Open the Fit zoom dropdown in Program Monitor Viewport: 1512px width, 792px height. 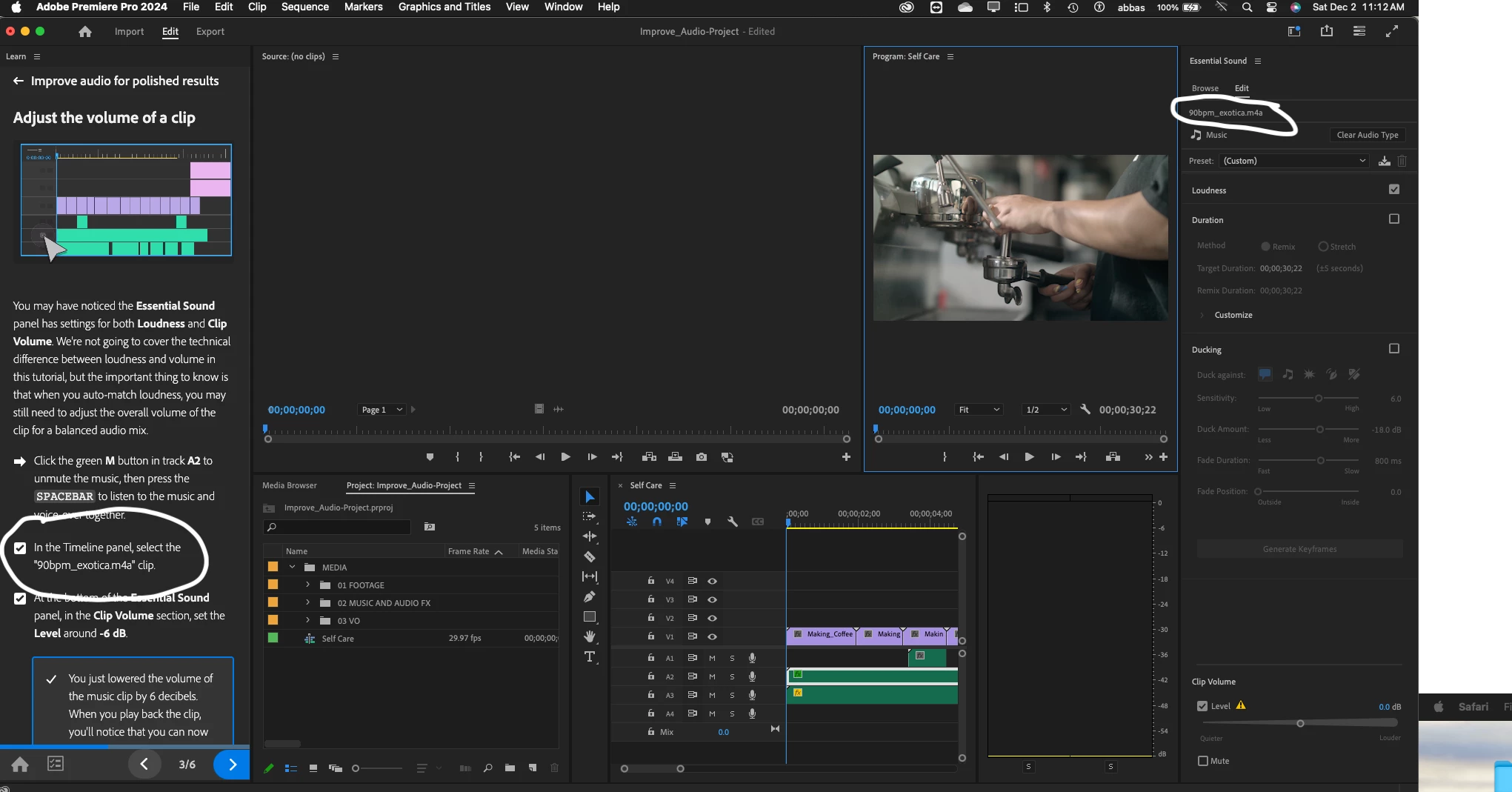tap(979, 410)
